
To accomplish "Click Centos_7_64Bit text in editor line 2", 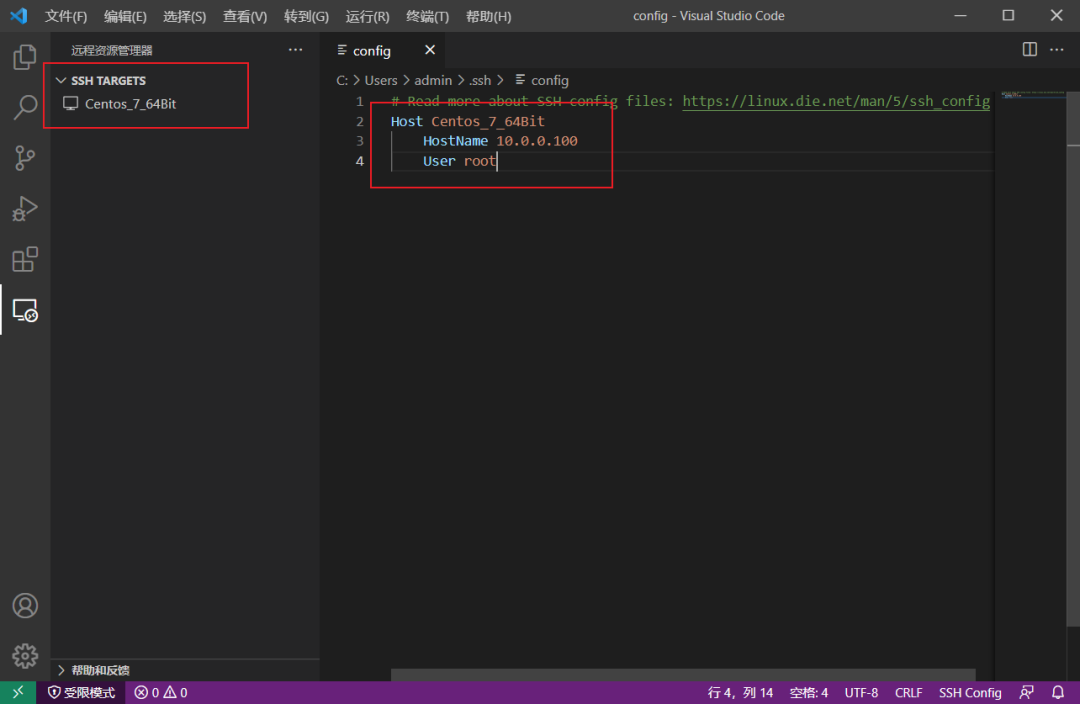I will coord(488,121).
